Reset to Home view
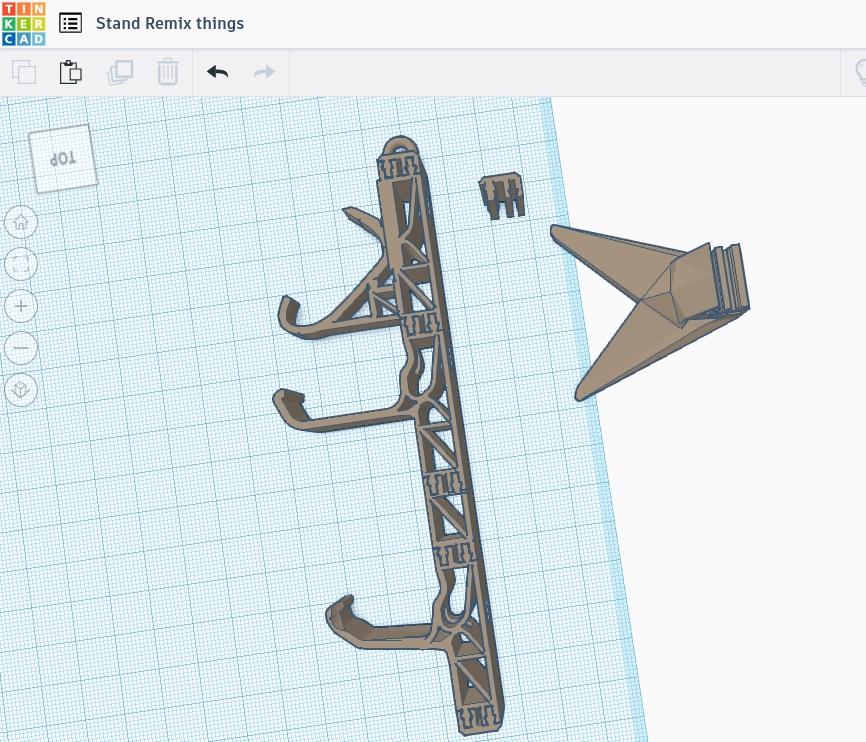 21,222
